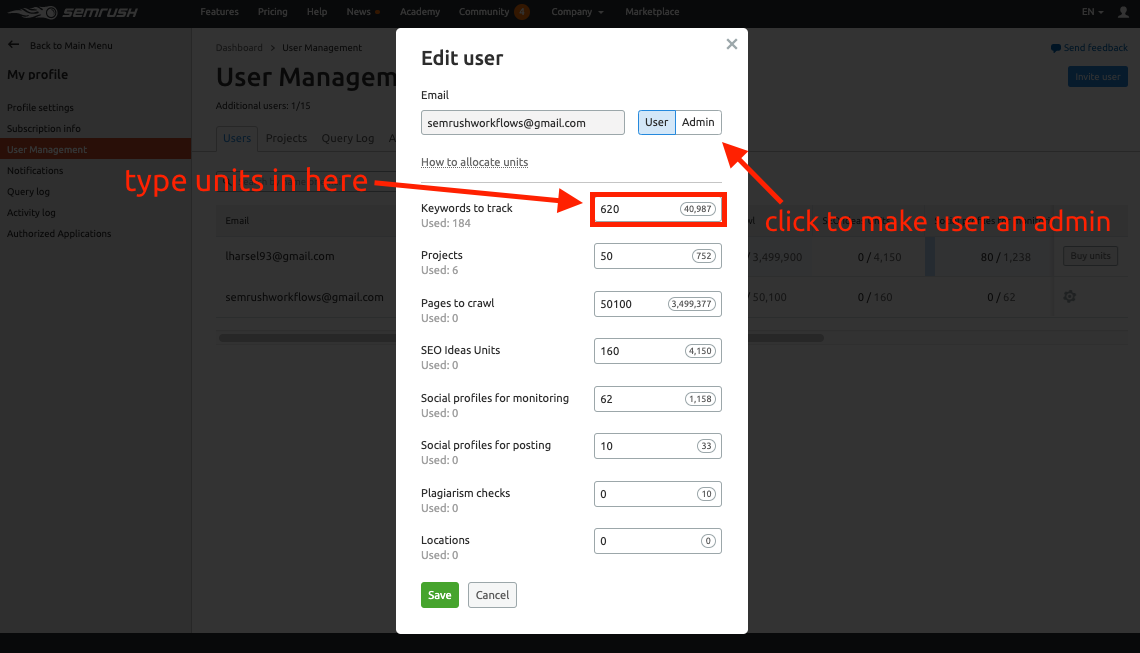
Task: Click the Email input field
Action: 523,123
